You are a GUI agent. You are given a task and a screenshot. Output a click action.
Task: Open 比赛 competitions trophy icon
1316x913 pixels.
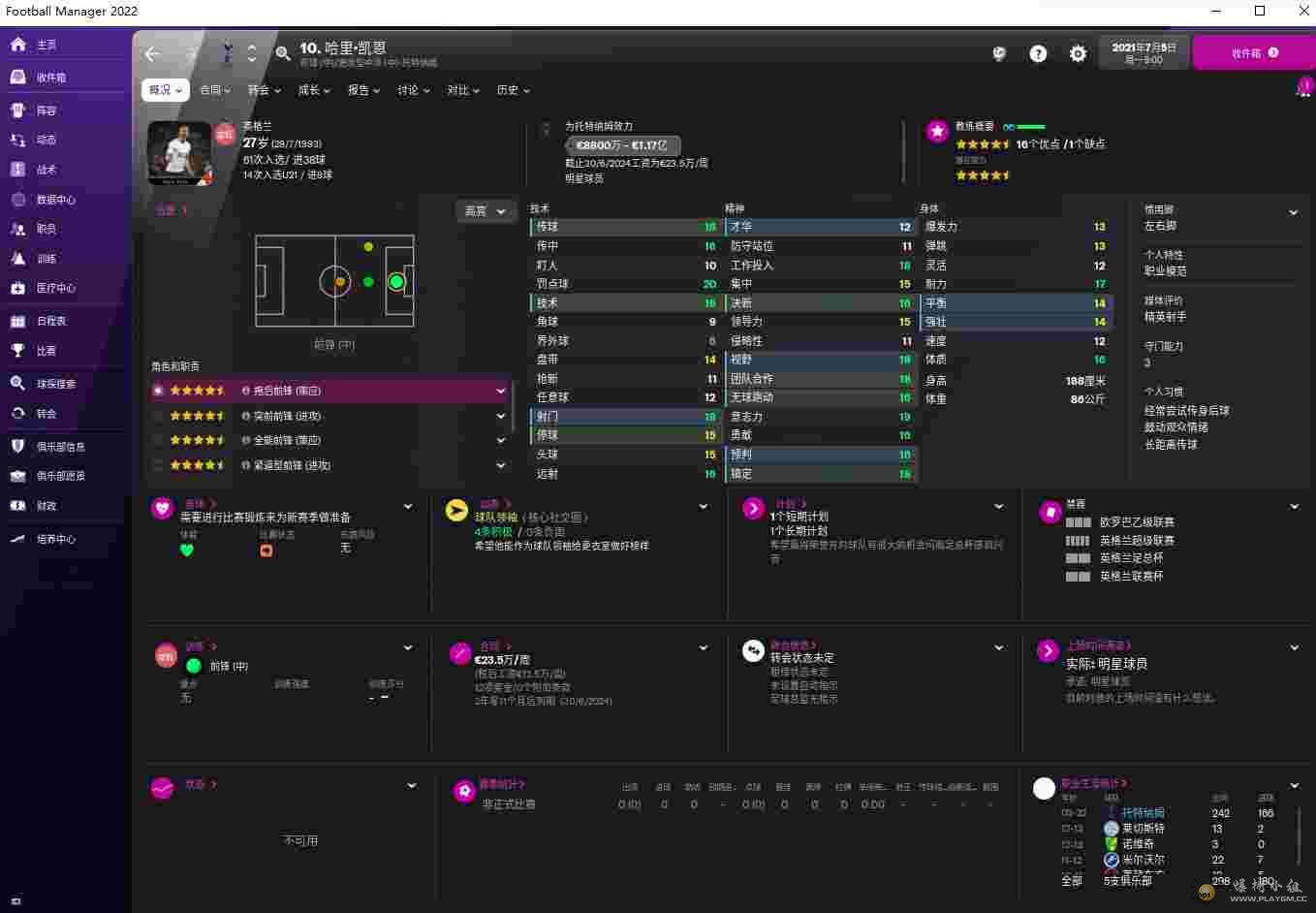pyautogui.click(x=17, y=351)
